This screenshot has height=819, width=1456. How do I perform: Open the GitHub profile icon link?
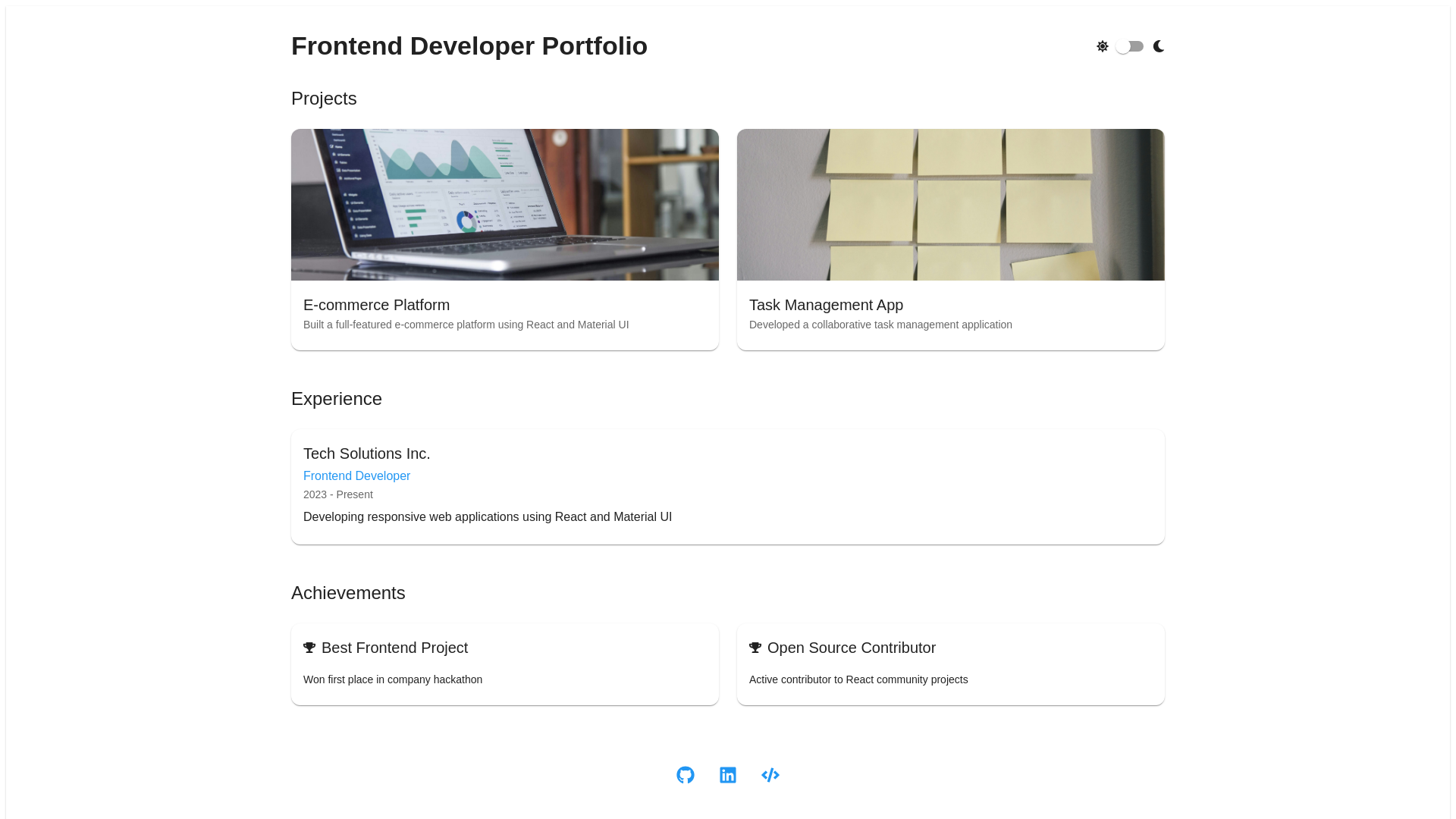pos(686,775)
